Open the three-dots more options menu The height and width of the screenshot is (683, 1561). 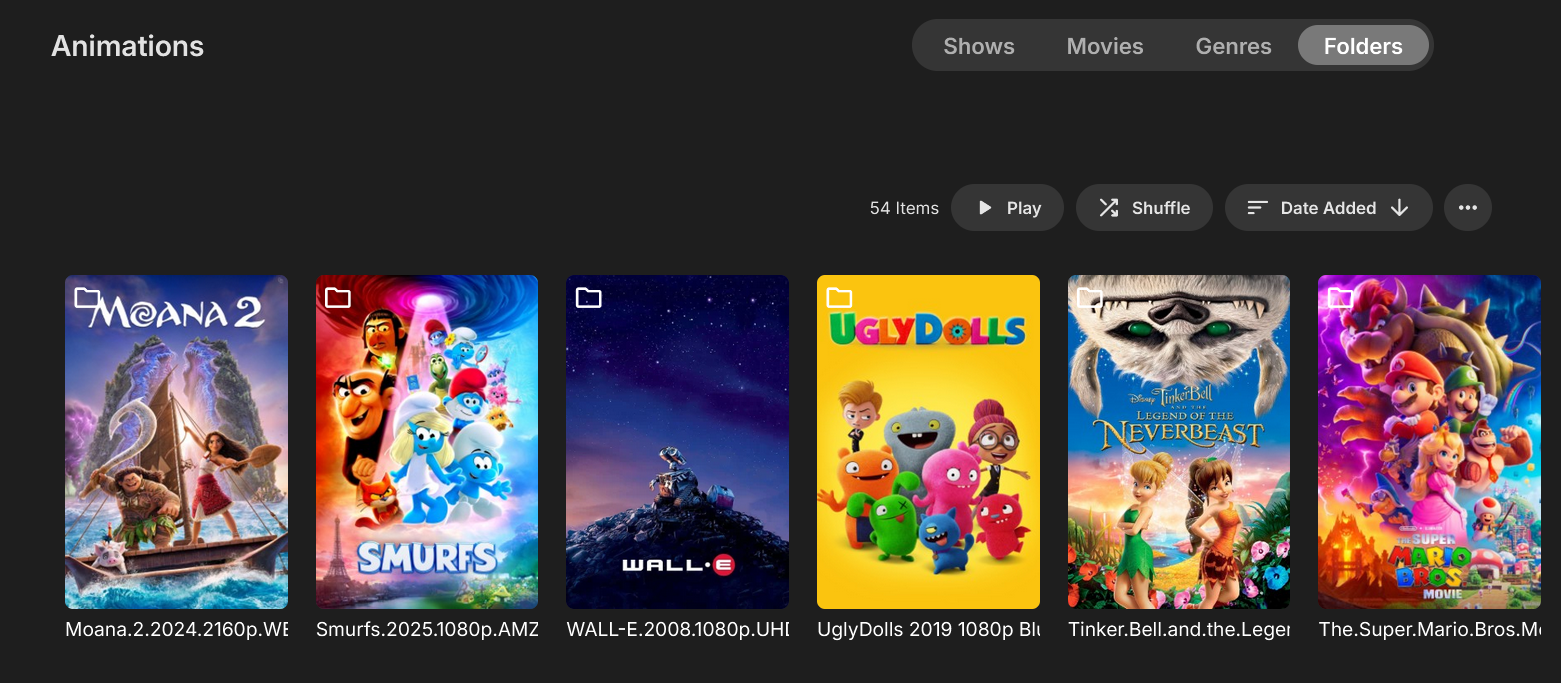(1467, 208)
